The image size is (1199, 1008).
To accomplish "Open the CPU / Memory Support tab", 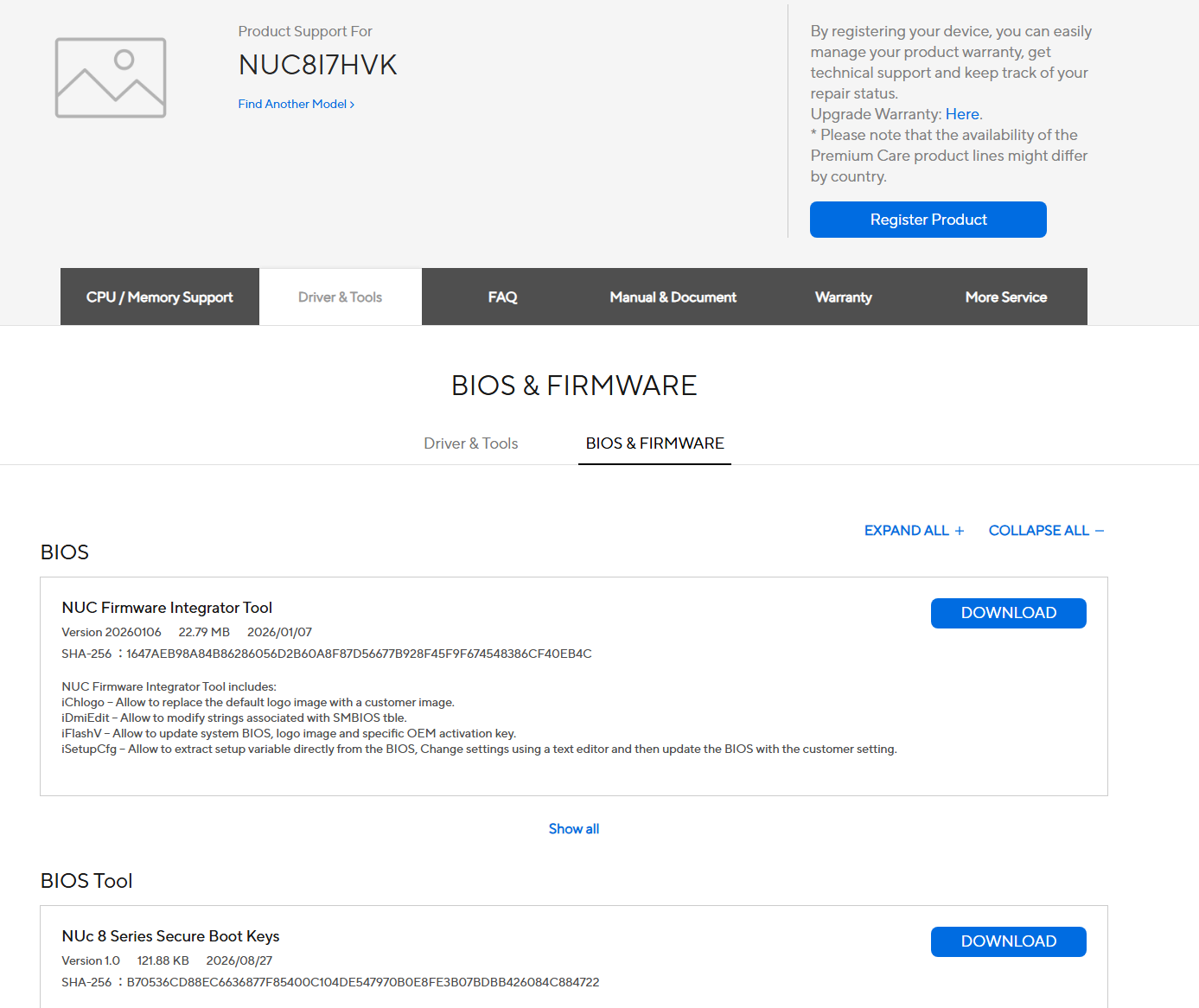I will (x=160, y=297).
